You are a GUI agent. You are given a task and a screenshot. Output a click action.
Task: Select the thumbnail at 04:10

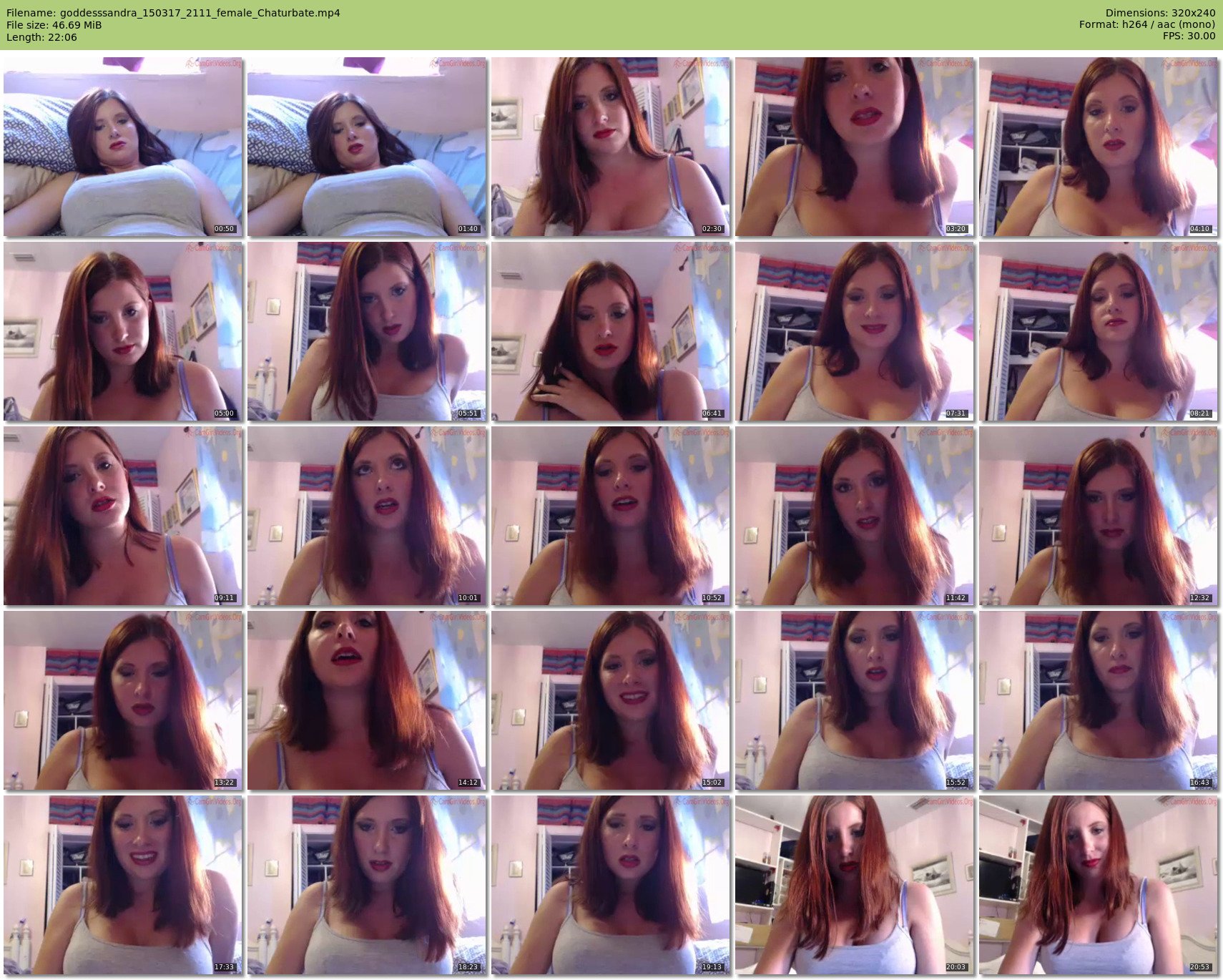[1099, 147]
